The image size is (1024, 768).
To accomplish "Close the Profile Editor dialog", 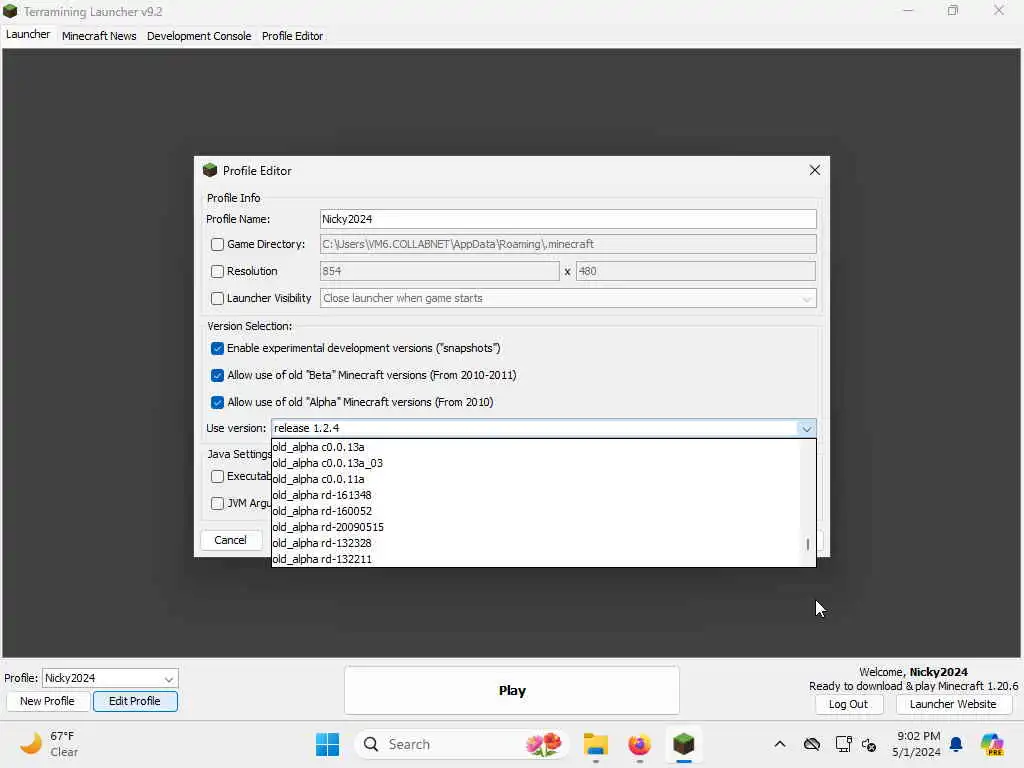I will (x=814, y=170).
